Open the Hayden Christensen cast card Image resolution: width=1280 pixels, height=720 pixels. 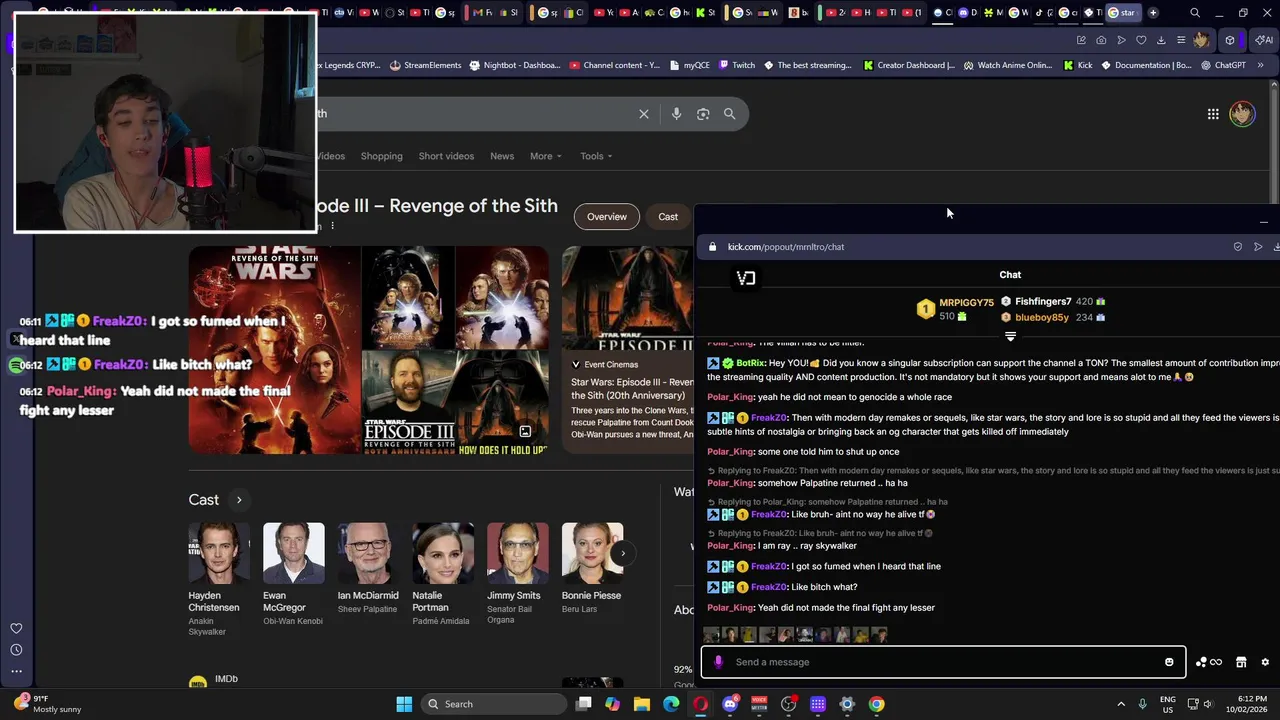(x=219, y=580)
